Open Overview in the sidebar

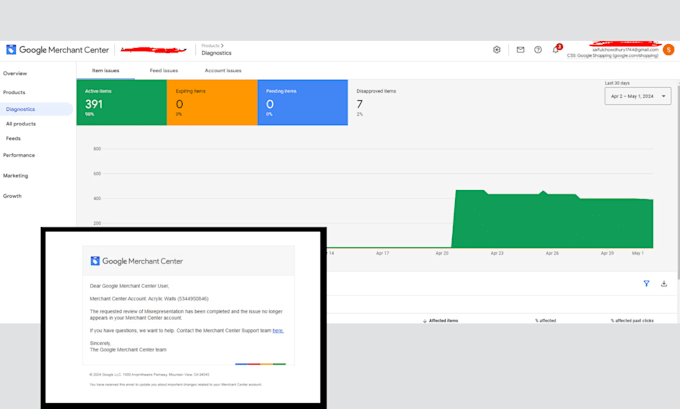(x=15, y=73)
